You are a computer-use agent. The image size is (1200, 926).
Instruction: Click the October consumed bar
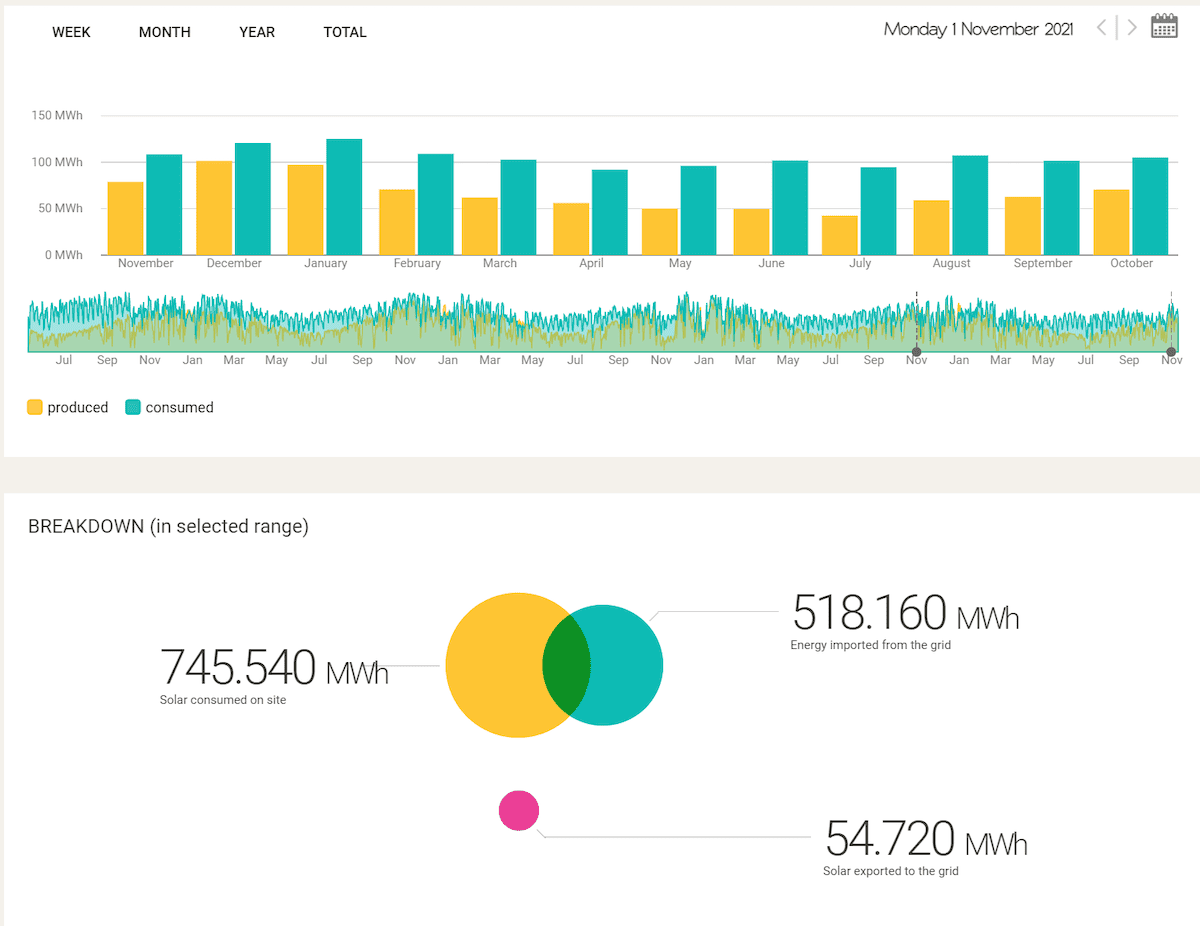click(1150, 206)
